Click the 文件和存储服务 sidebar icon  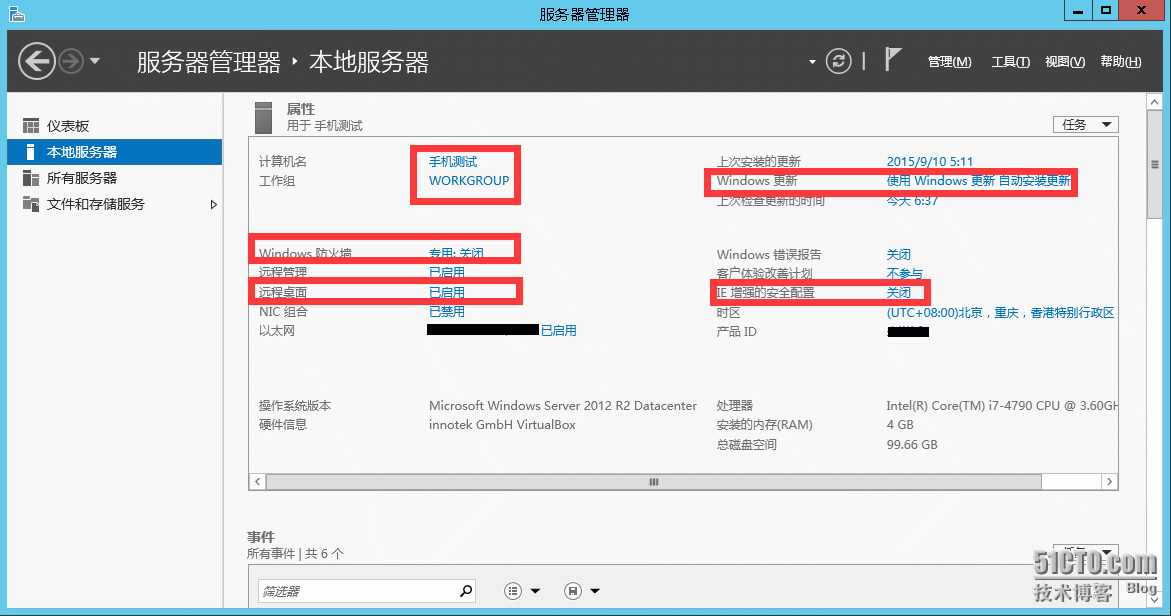pyautogui.click(x=31, y=204)
